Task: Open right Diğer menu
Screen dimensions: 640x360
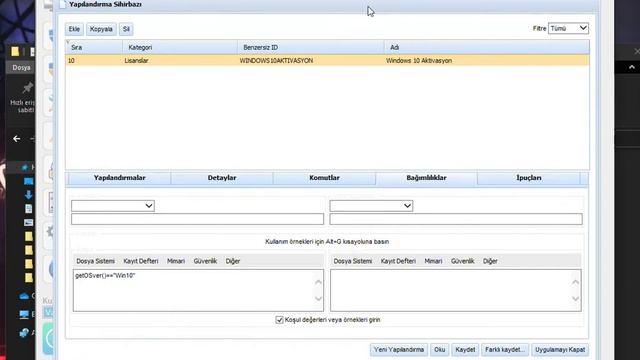Action: 490,261
